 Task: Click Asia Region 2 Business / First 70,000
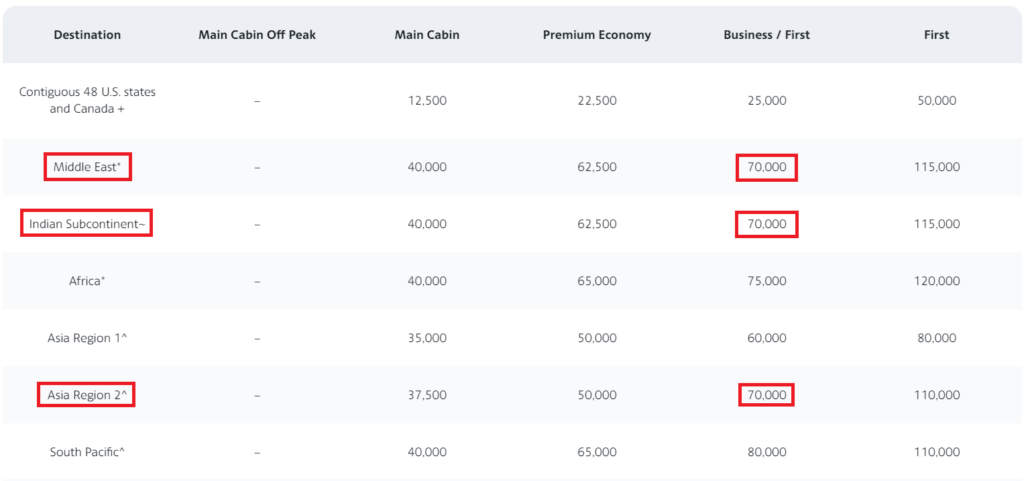[767, 395]
